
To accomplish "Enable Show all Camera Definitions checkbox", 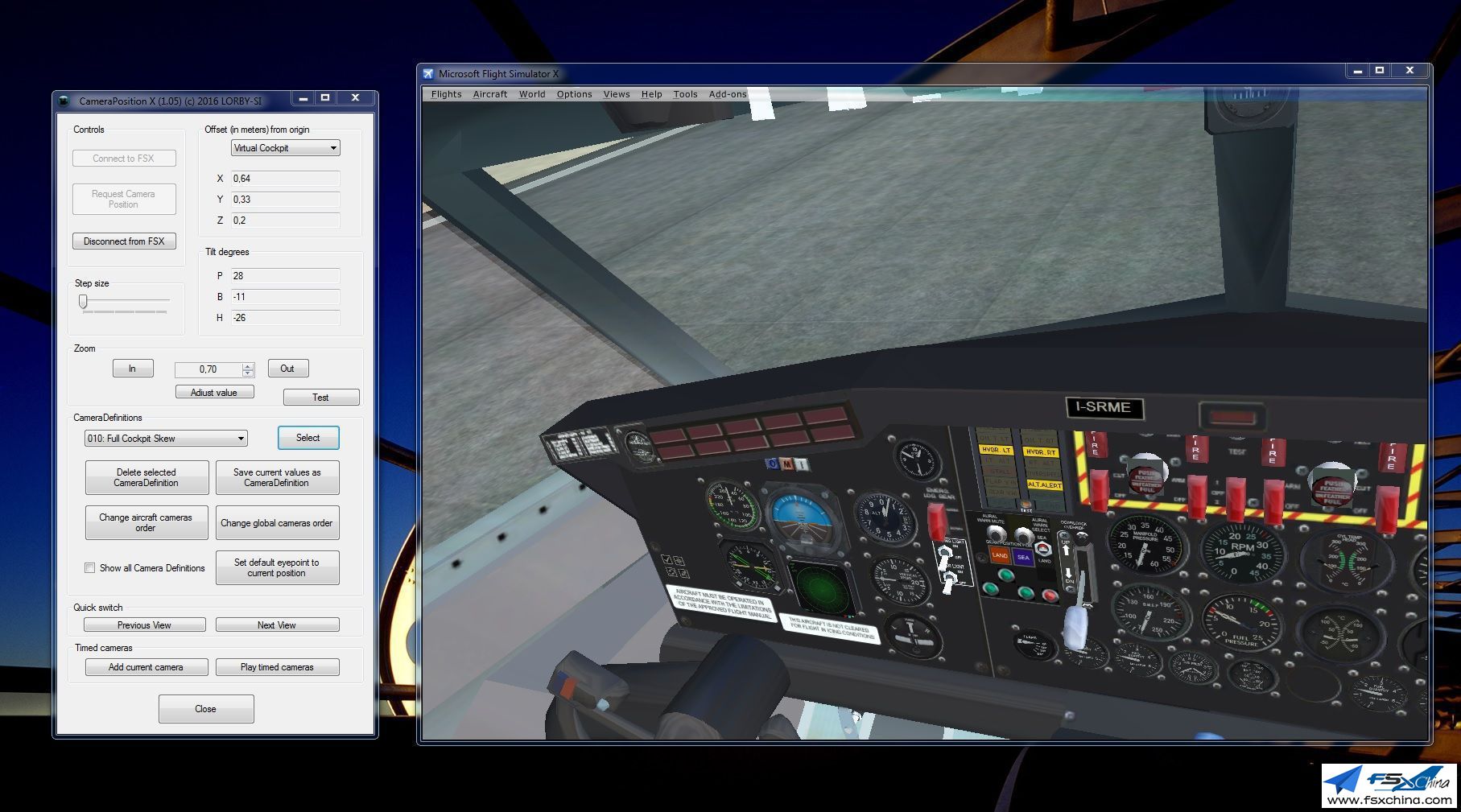I will 90,568.
